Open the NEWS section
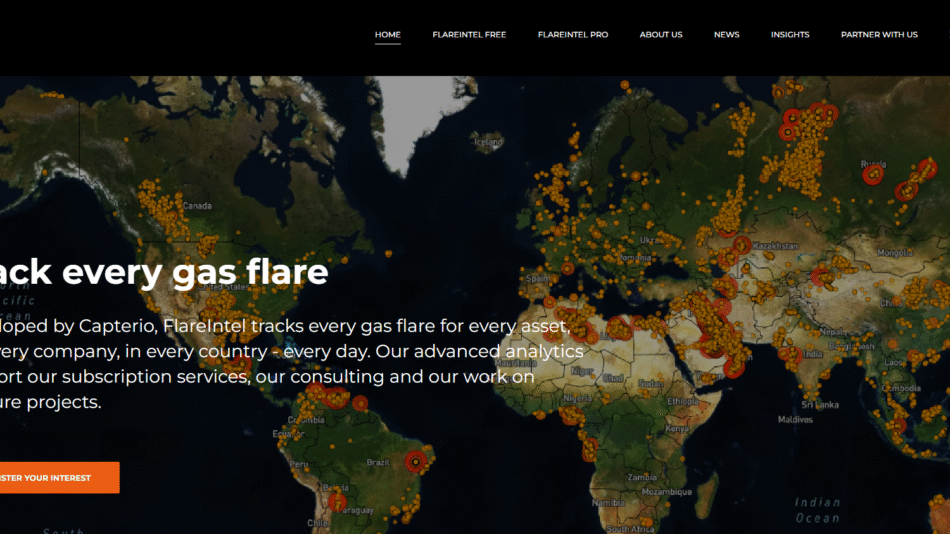This screenshot has height=534, width=950. tap(726, 35)
